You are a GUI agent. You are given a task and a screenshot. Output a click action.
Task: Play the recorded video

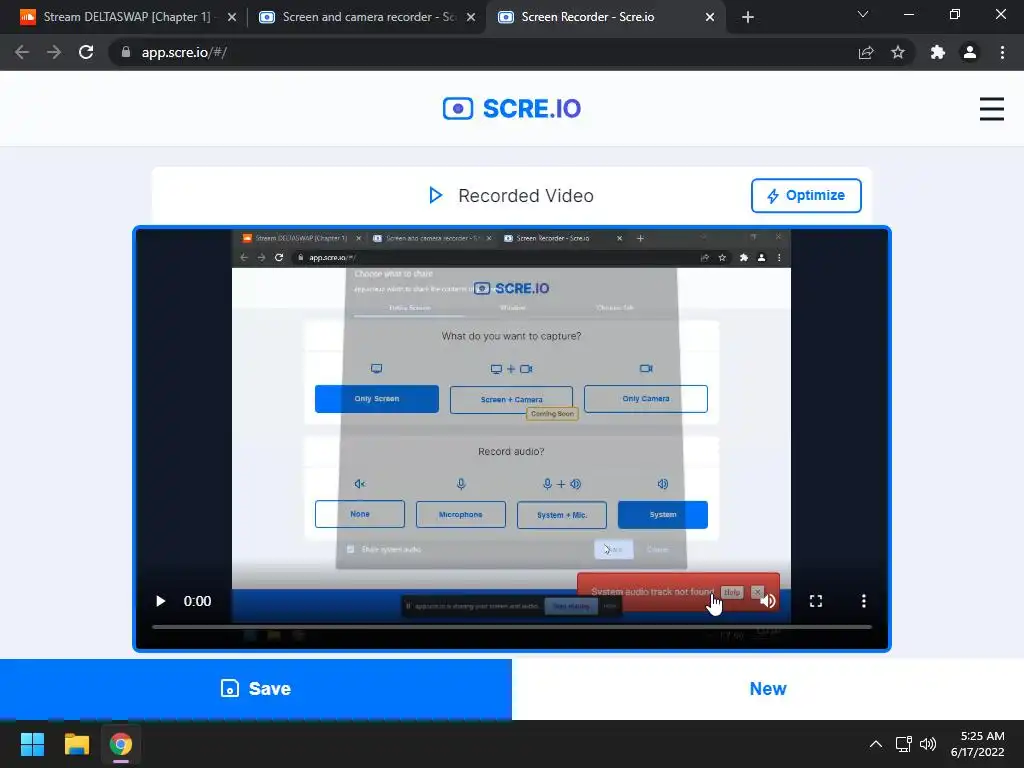(160, 601)
